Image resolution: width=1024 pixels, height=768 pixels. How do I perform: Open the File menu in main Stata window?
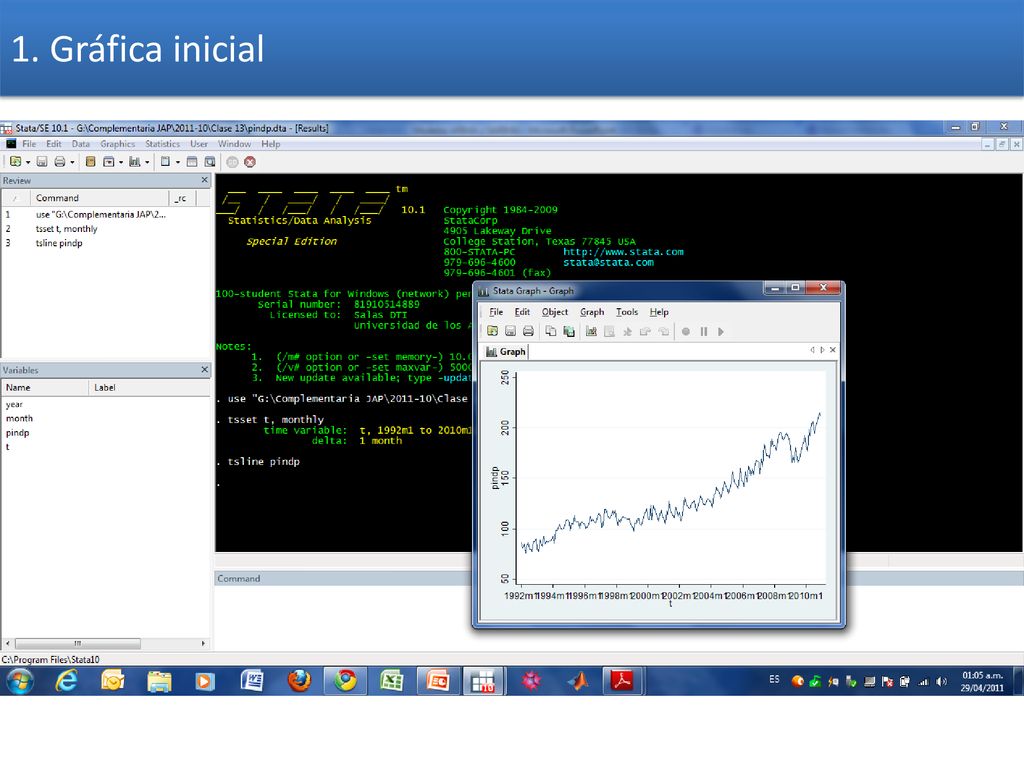[x=29, y=144]
